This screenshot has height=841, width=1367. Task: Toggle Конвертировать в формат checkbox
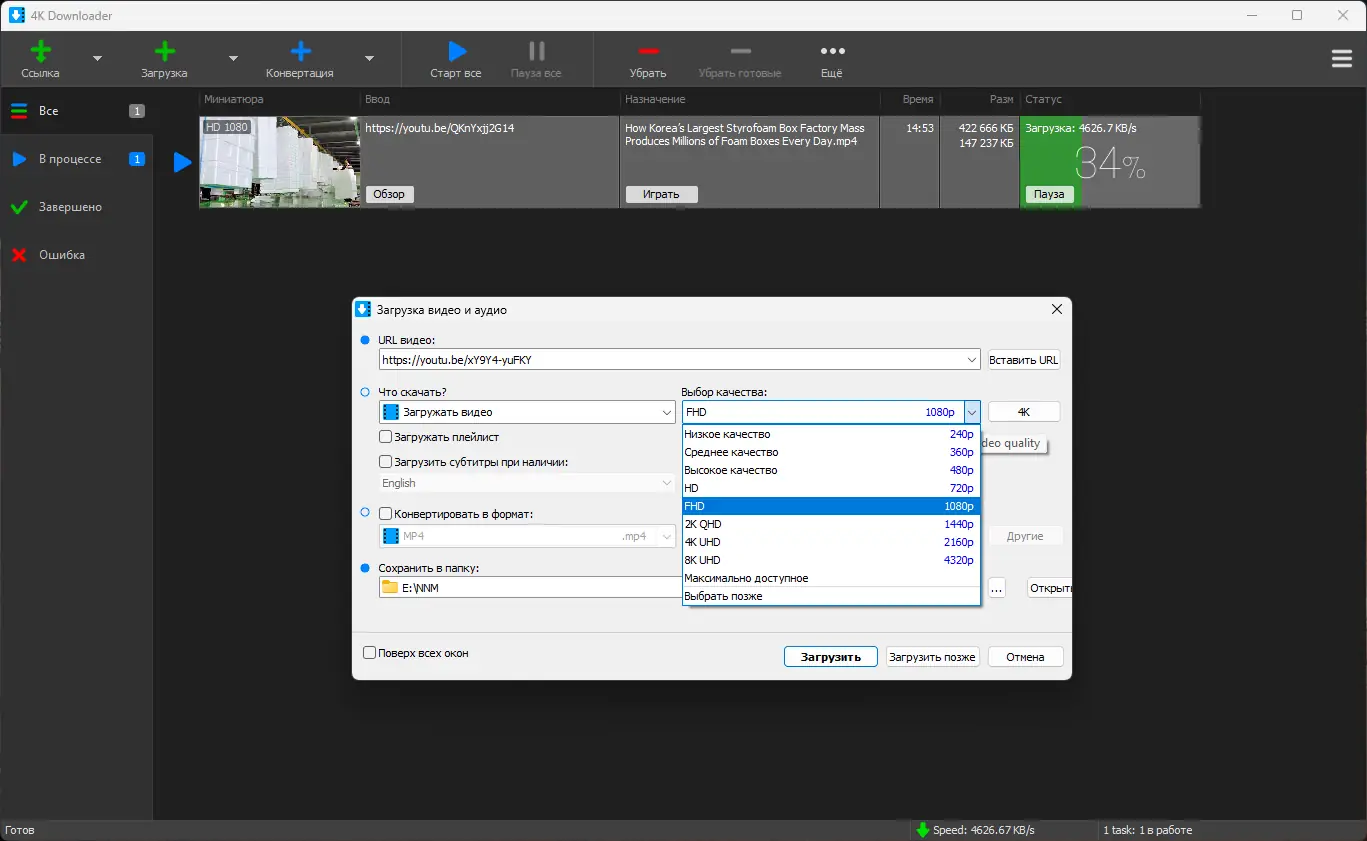pos(386,514)
